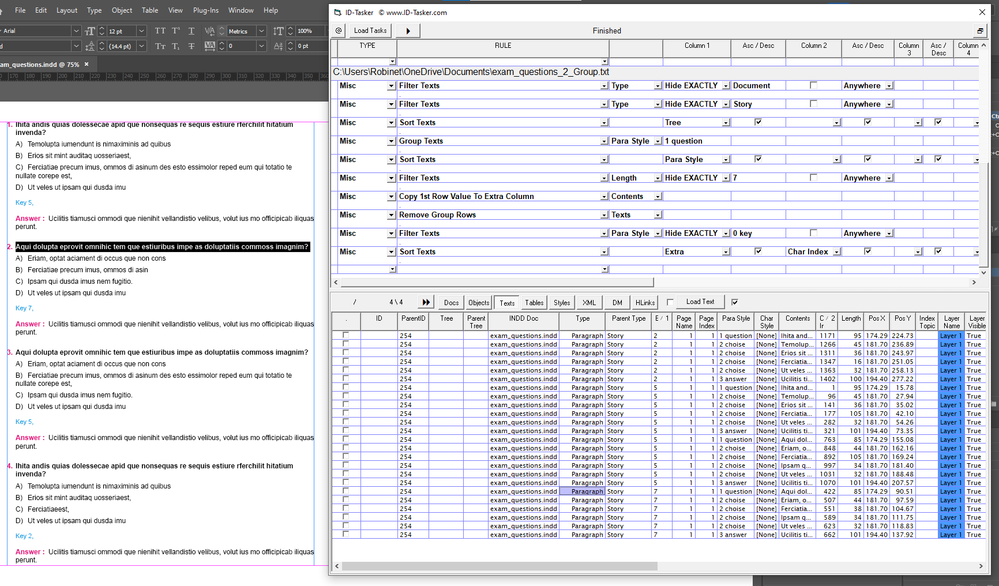Image resolution: width=999 pixels, height=586 pixels.
Task: Switch to the XML tab
Action: point(589,303)
